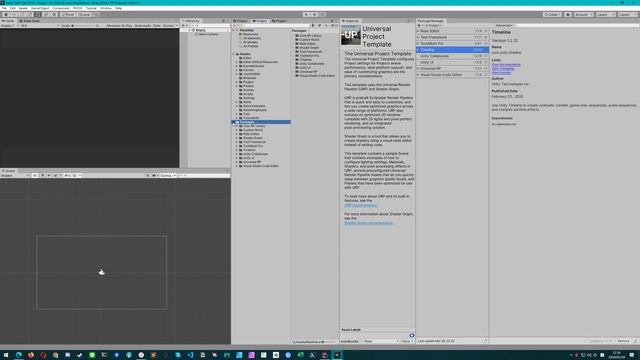The width and height of the screenshot is (640, 360).
Task: Open the Window menu
Action: [x=106, y=8]
